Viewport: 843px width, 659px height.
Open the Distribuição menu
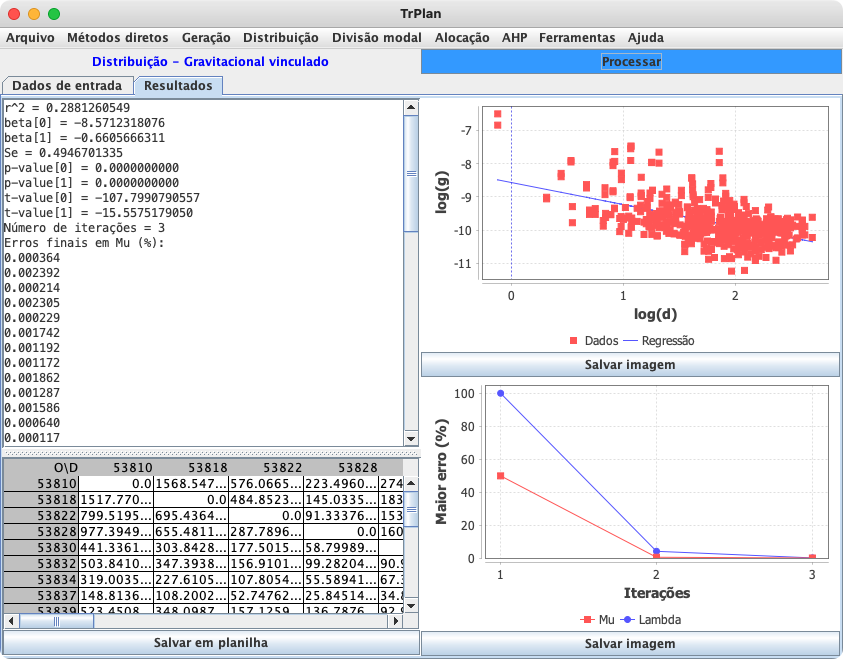(x=281, y=38)
